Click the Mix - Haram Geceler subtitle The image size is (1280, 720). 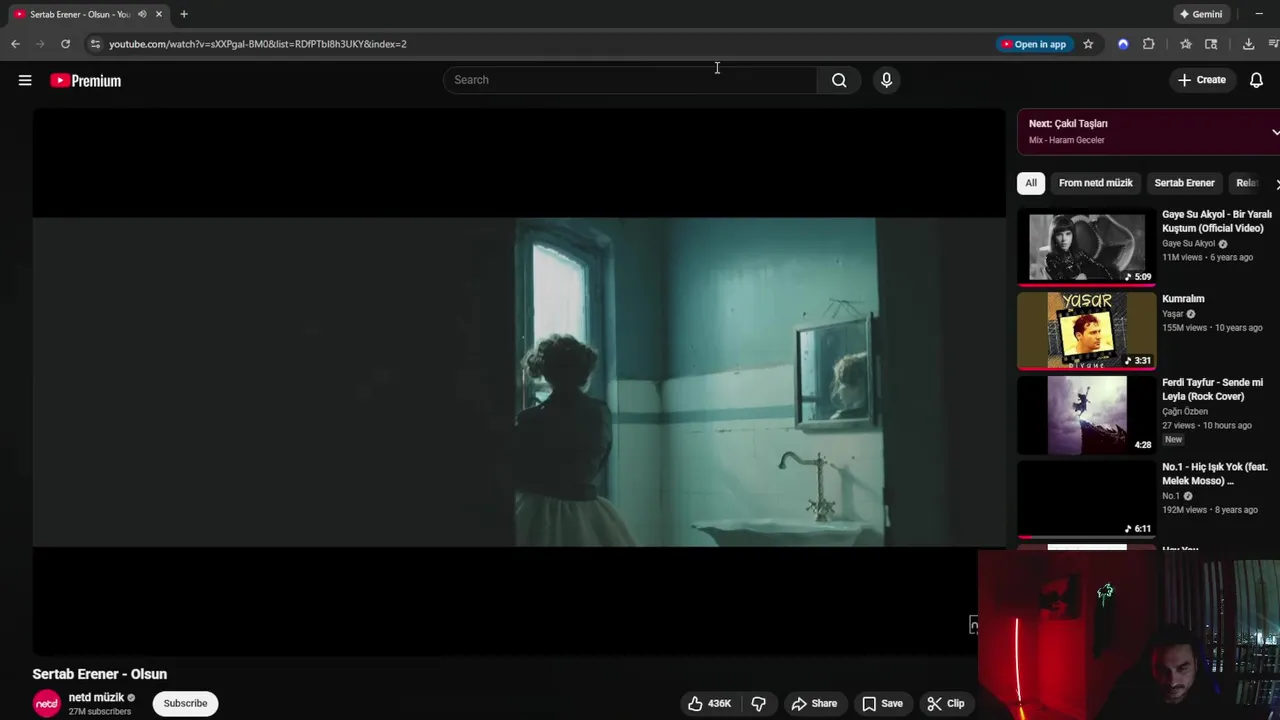coord(1066,140)
